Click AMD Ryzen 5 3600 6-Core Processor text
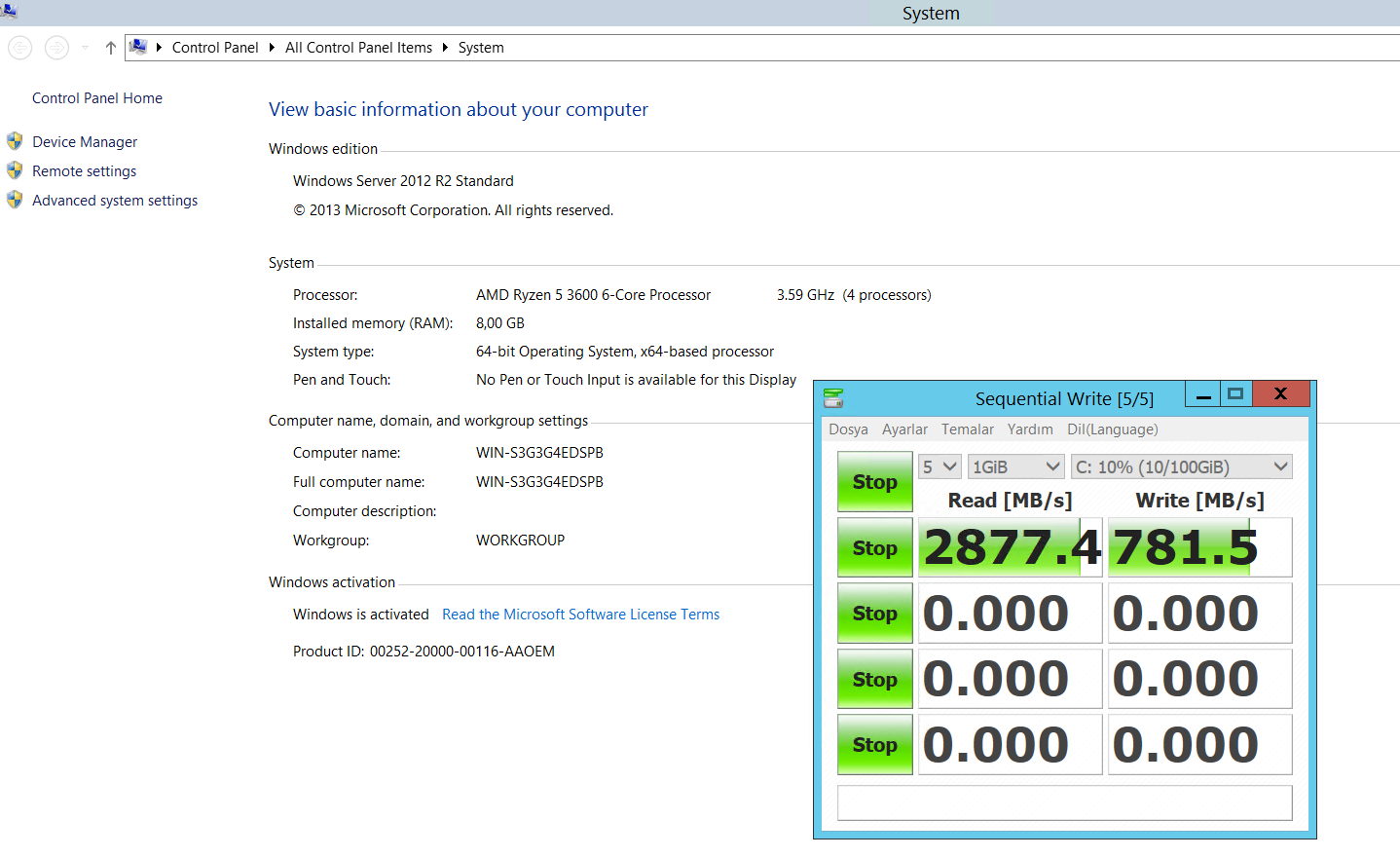Viewport: 1400px width, 858px height. (594, 295)
